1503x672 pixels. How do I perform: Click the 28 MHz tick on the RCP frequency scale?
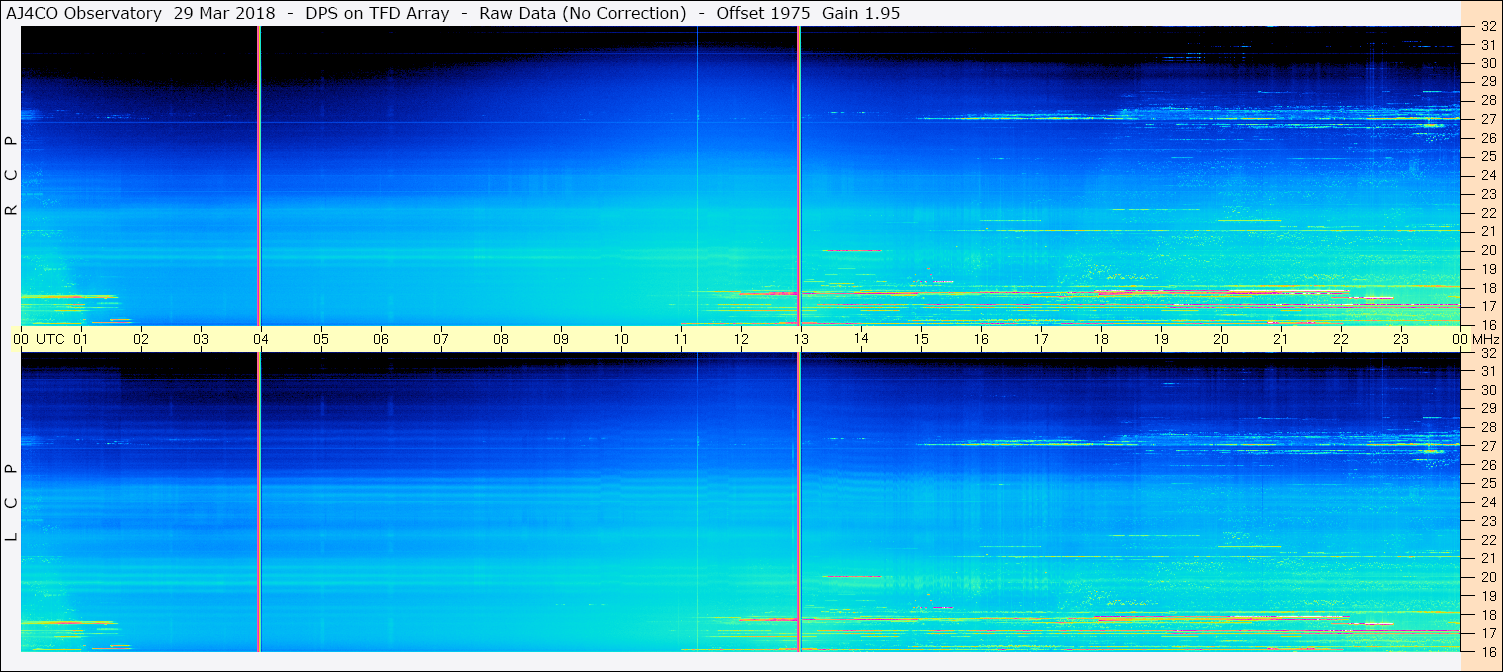tap(1487, 101)
